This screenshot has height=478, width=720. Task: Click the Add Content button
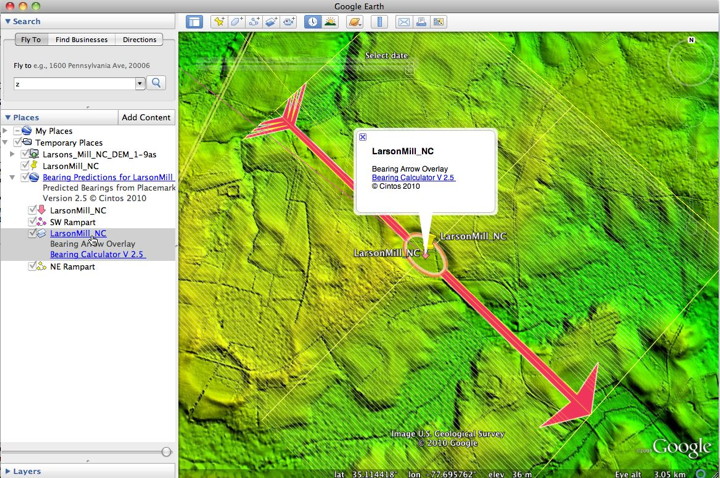coord(147,117)
